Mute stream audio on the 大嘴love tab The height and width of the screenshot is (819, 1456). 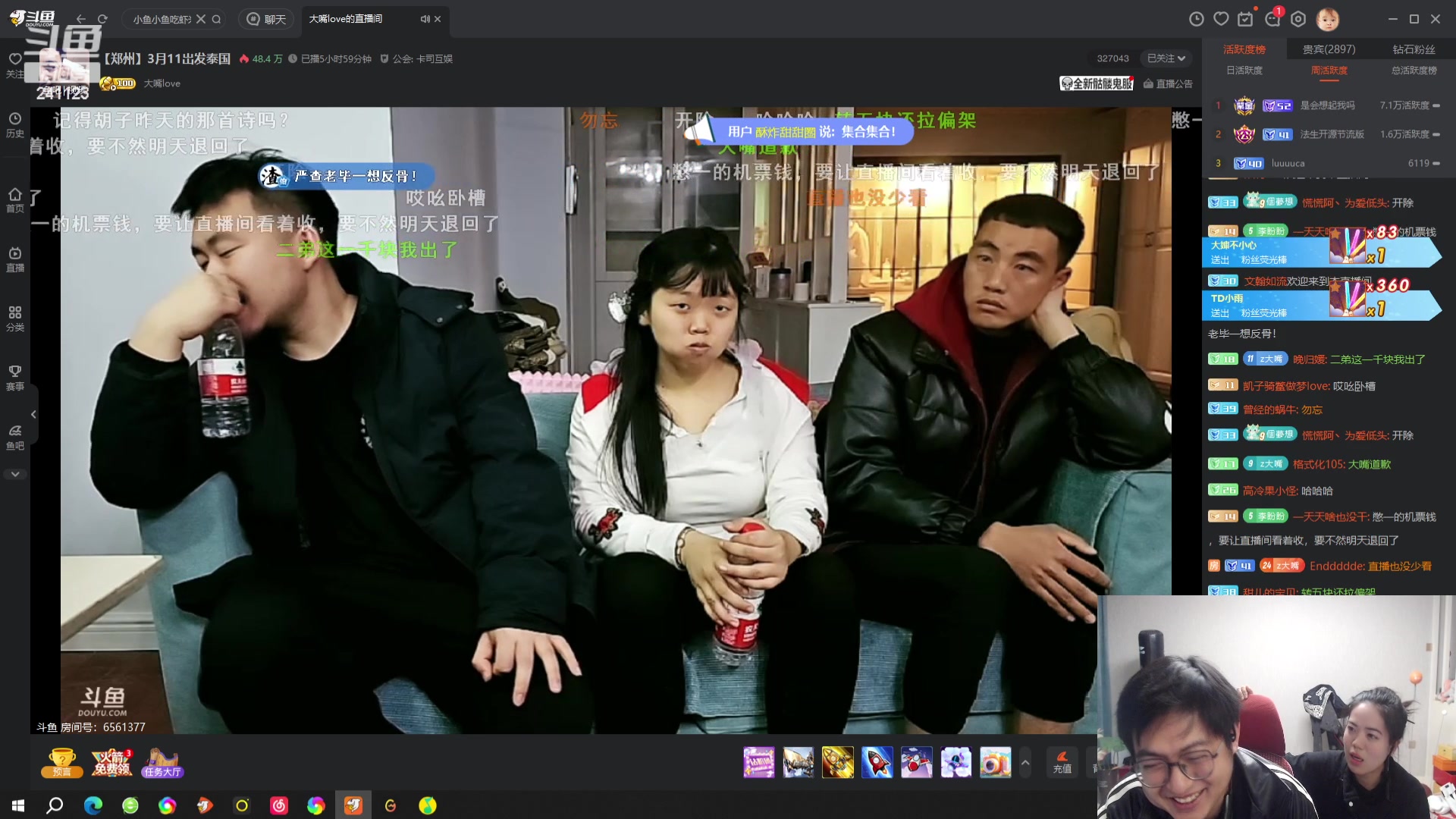coord(425,19)
